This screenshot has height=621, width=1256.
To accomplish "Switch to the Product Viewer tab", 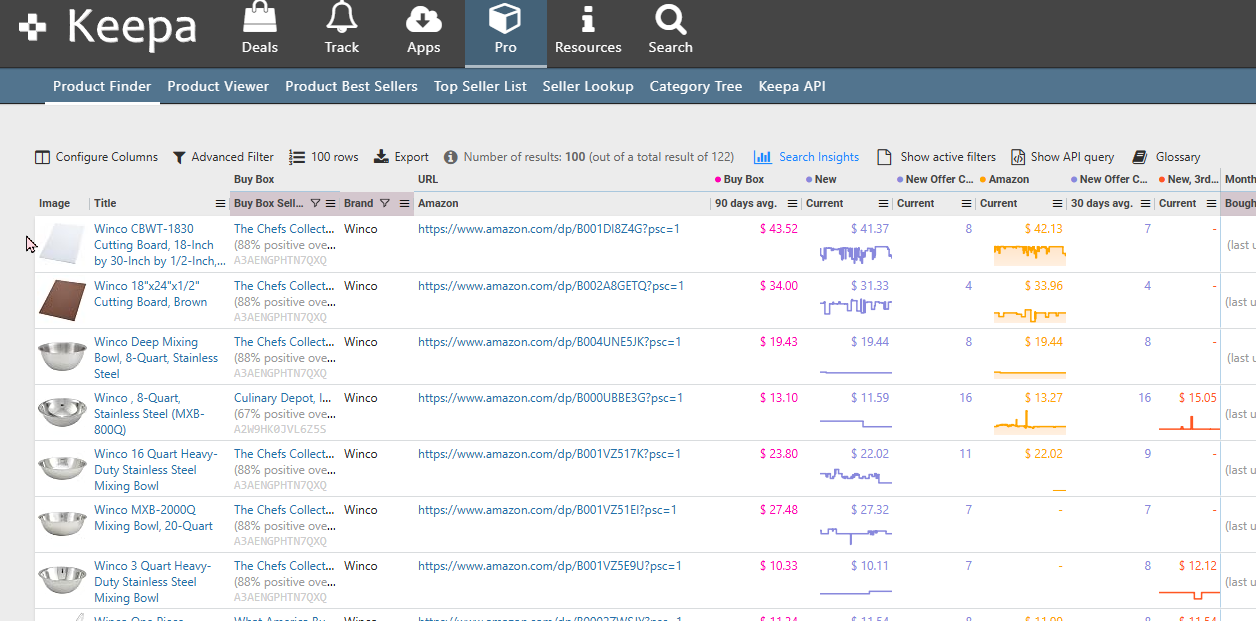I will coord(218,86).
